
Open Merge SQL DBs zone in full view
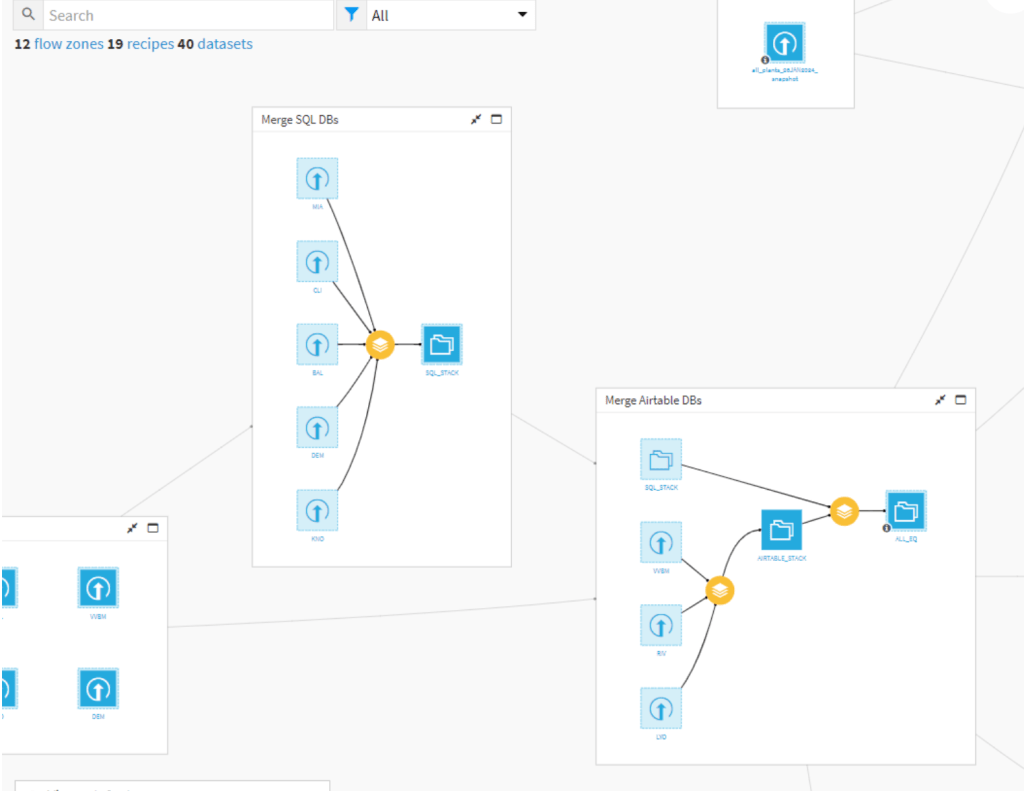(x=496, y=119)
